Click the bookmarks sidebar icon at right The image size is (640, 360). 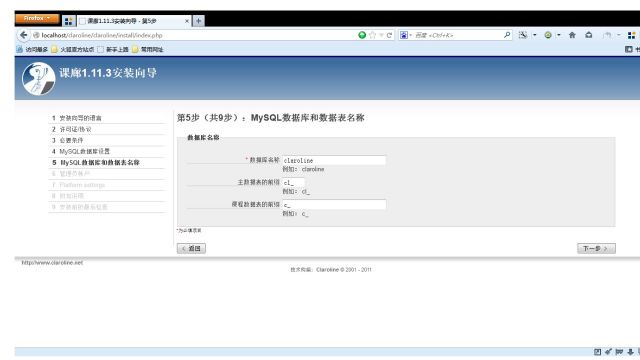(x=629, y=49)
